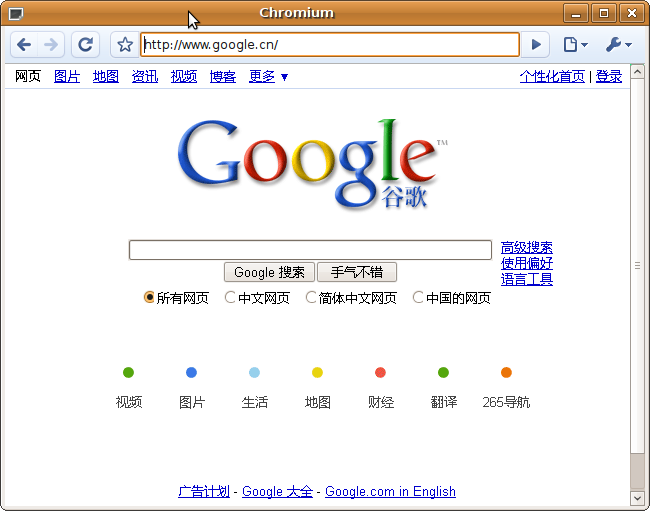650x511 pixels.
Task: Click the scrollbar up arrow
Action: pyautogui.click(x=638, y=72)
